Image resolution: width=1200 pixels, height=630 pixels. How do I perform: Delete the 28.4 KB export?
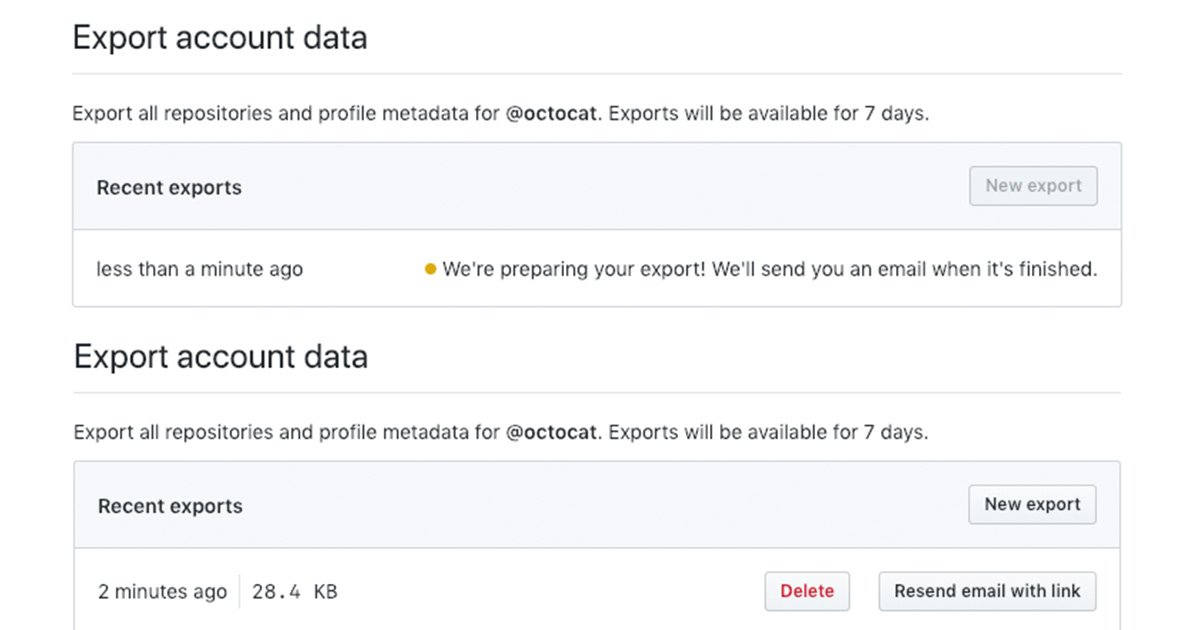pos(807,591)
